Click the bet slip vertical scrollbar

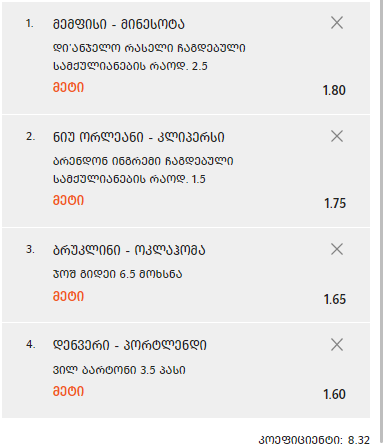tap(381, 217)
